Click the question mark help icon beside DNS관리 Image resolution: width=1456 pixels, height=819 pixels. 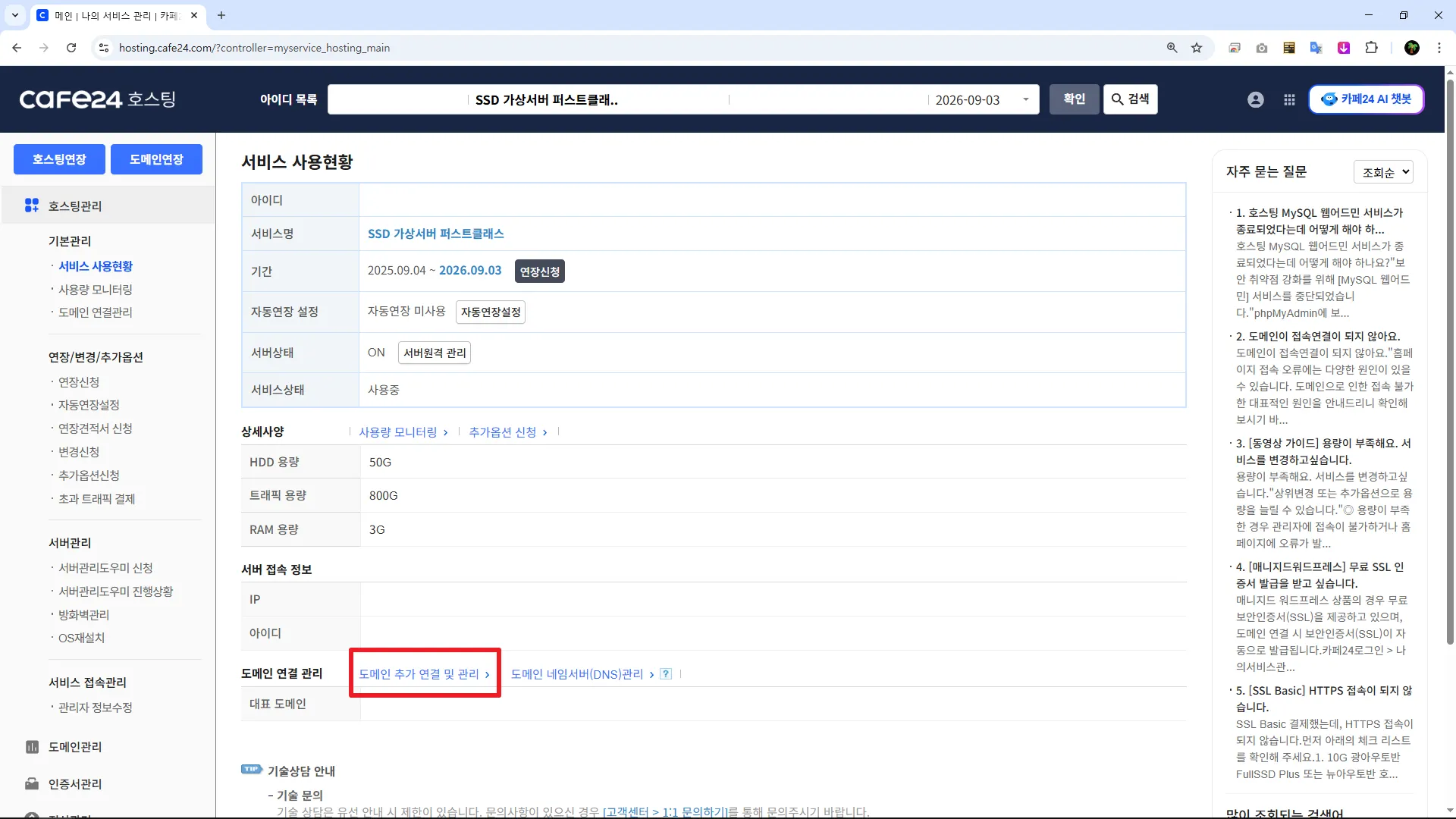[666, 674]
